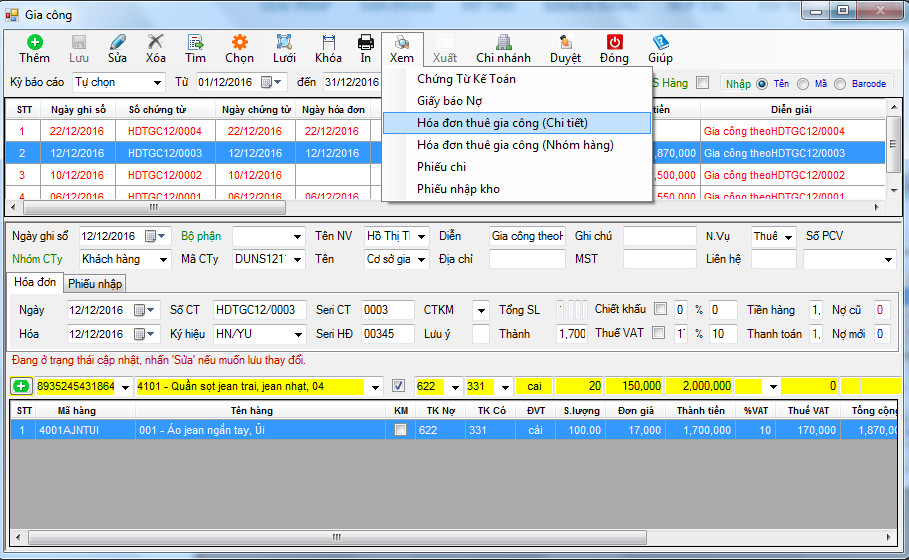Open the Chi nhánh branch icon
Image resolution: width=909 pixels, height=560 pixels.
[503, 42]
